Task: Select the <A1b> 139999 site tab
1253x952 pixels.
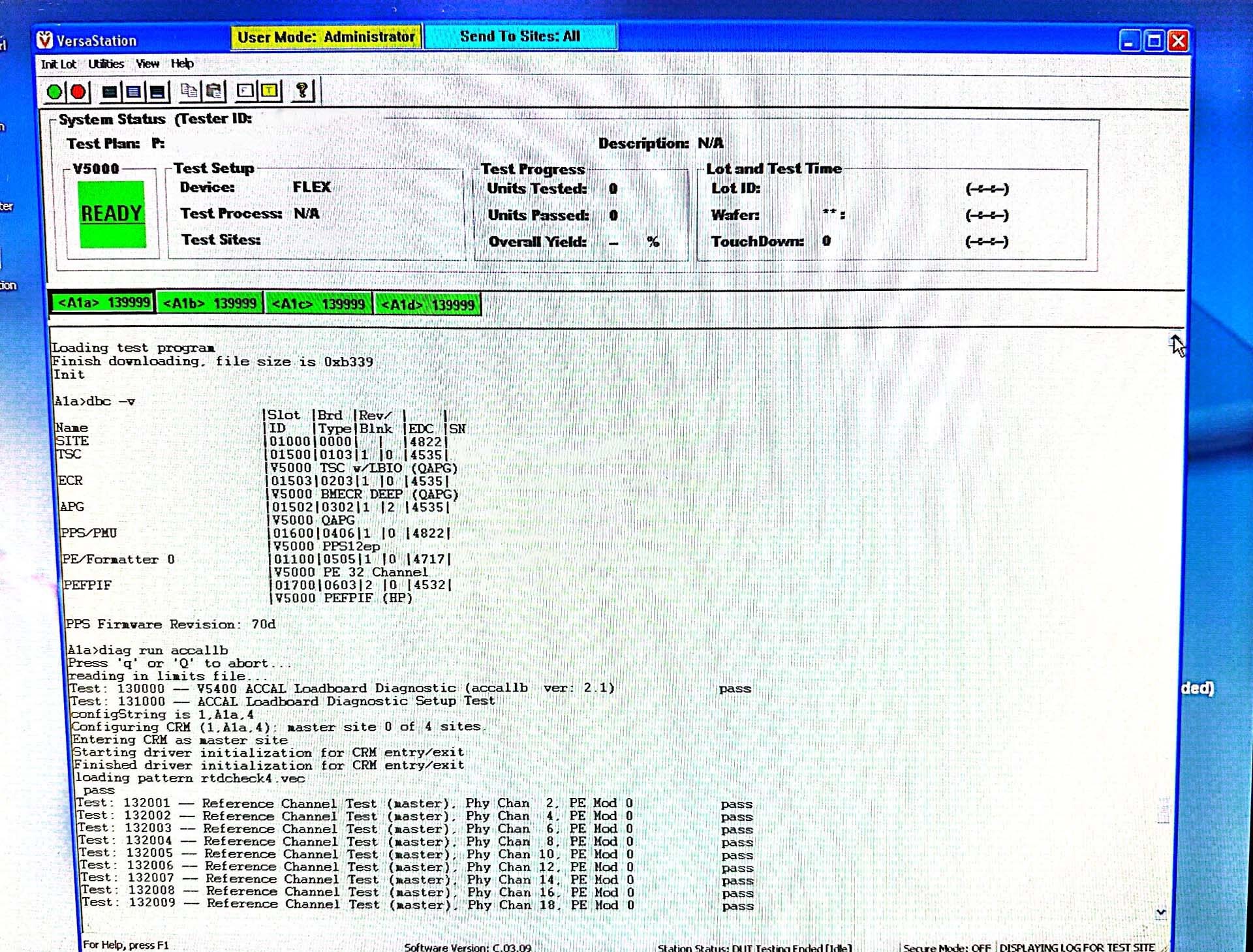Action: (210, 303)
